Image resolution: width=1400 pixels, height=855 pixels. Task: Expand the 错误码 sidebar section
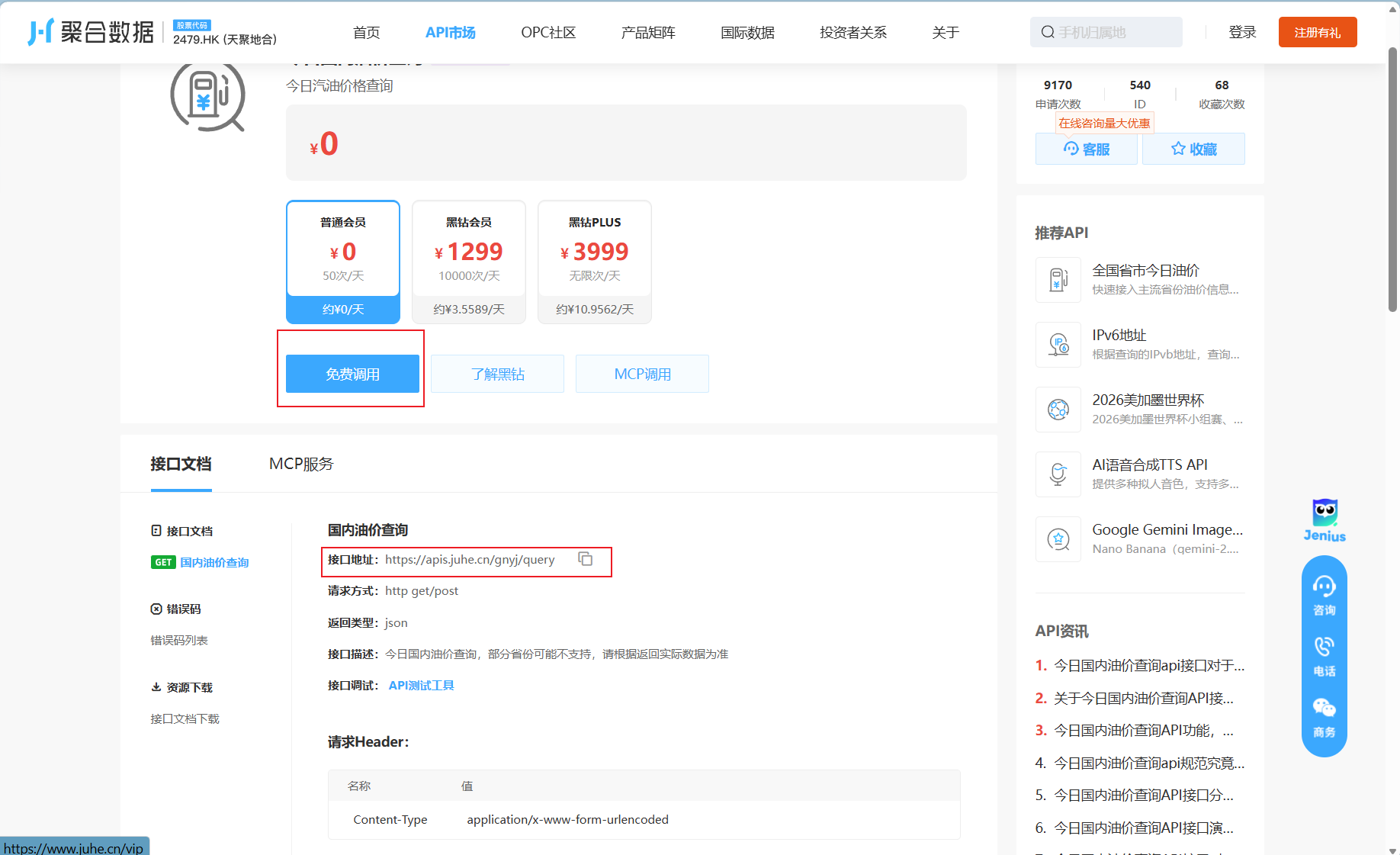[x=184, y=609]
